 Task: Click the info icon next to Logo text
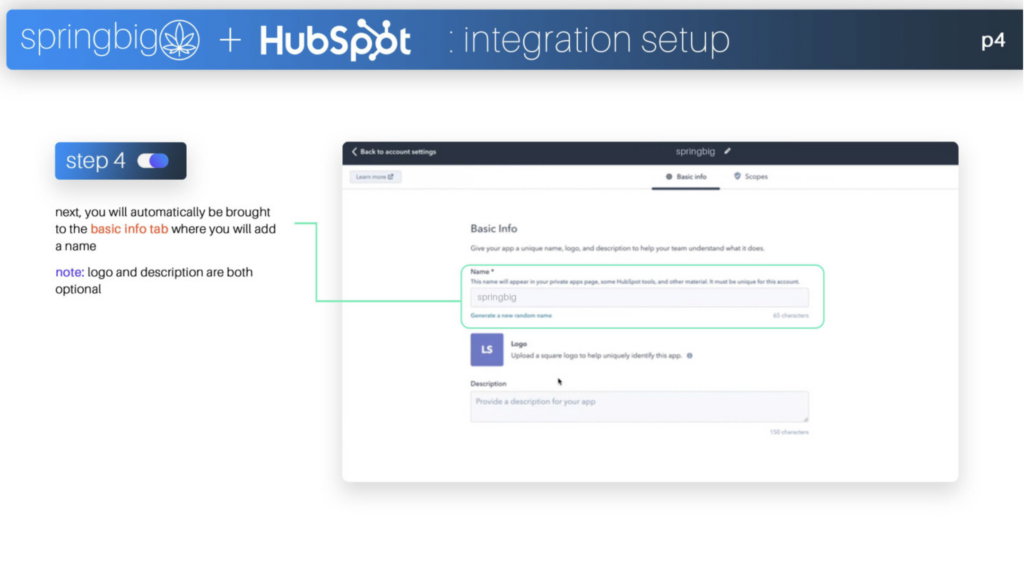[690, 356]
